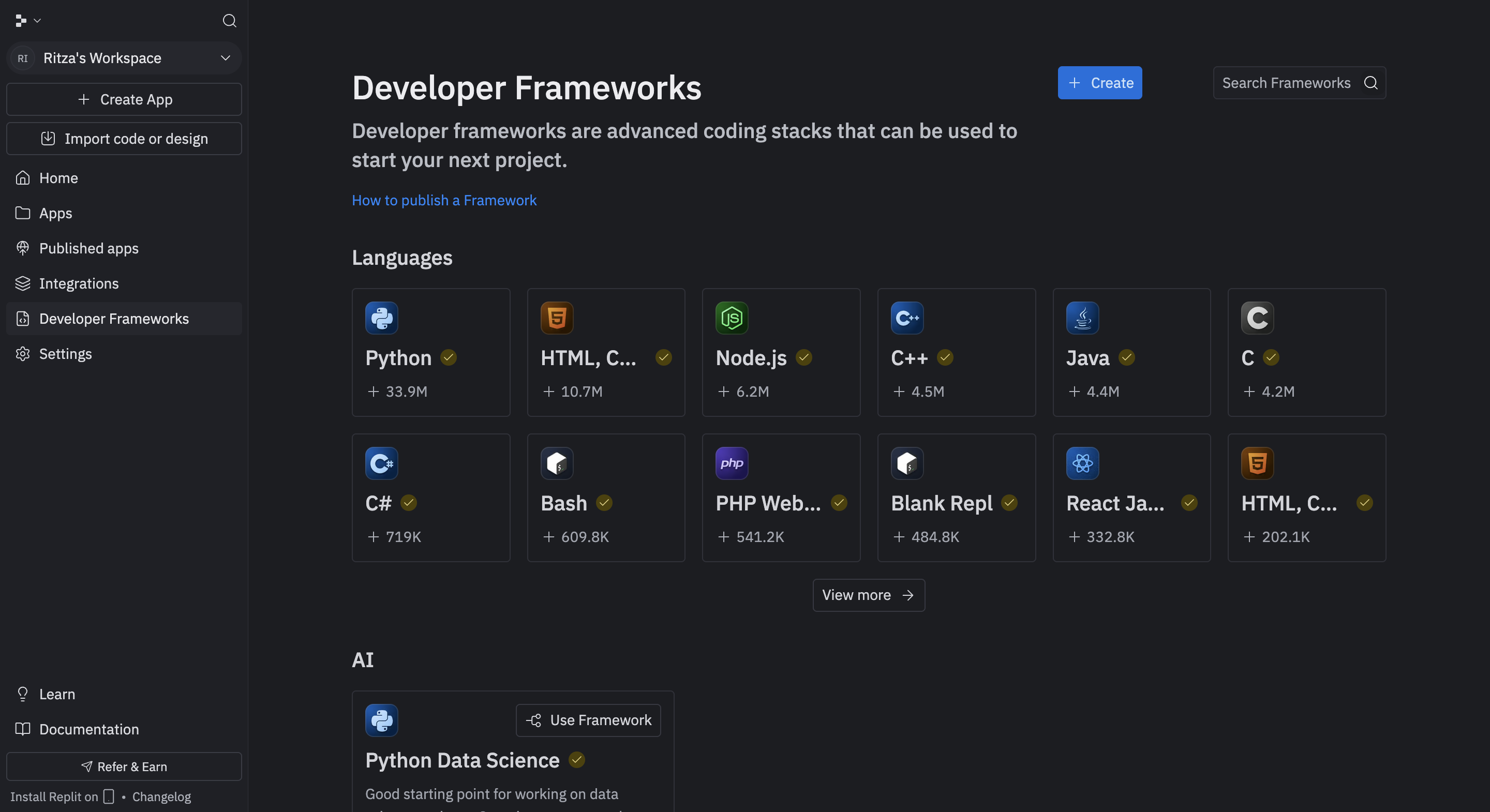Expand languages with View more
Screen dimensions: 1490x812
[x=868, y=595]
